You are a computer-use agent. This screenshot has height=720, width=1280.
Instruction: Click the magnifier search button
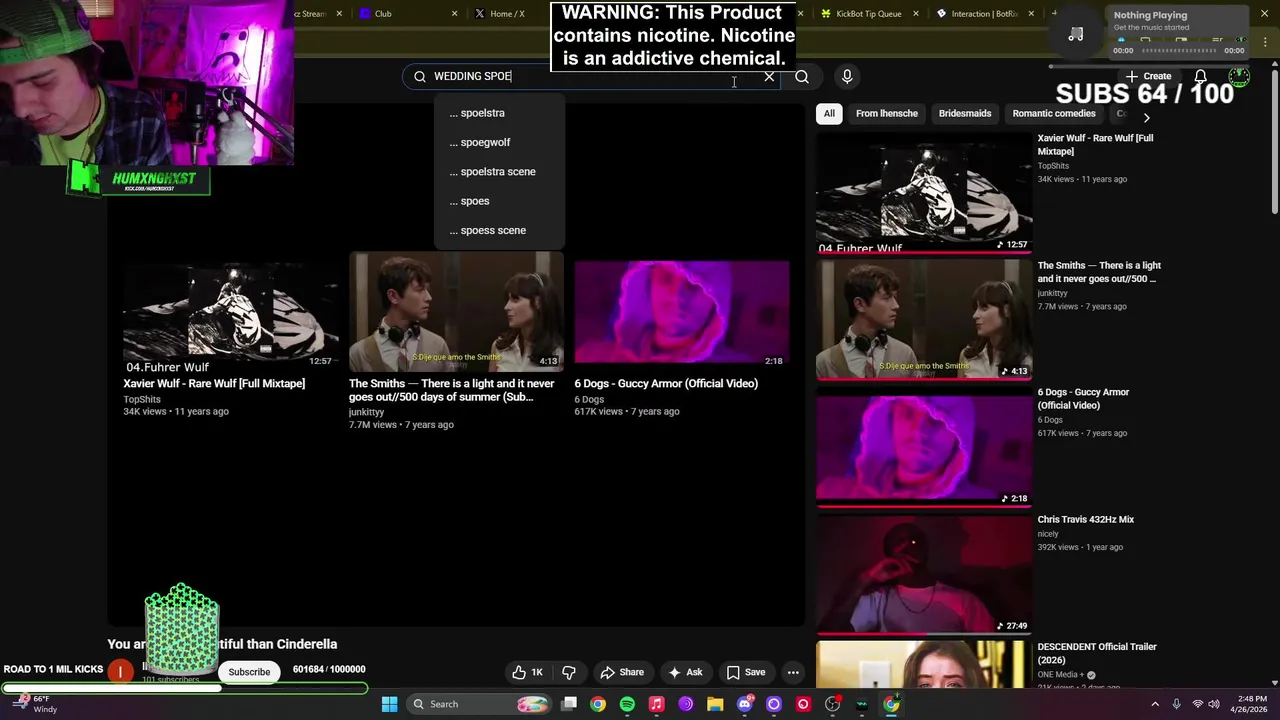point(802,77)
